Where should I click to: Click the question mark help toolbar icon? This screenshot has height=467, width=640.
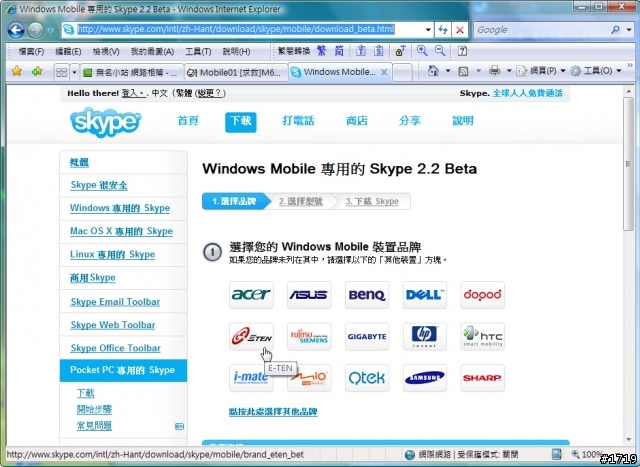pos(462,51)
